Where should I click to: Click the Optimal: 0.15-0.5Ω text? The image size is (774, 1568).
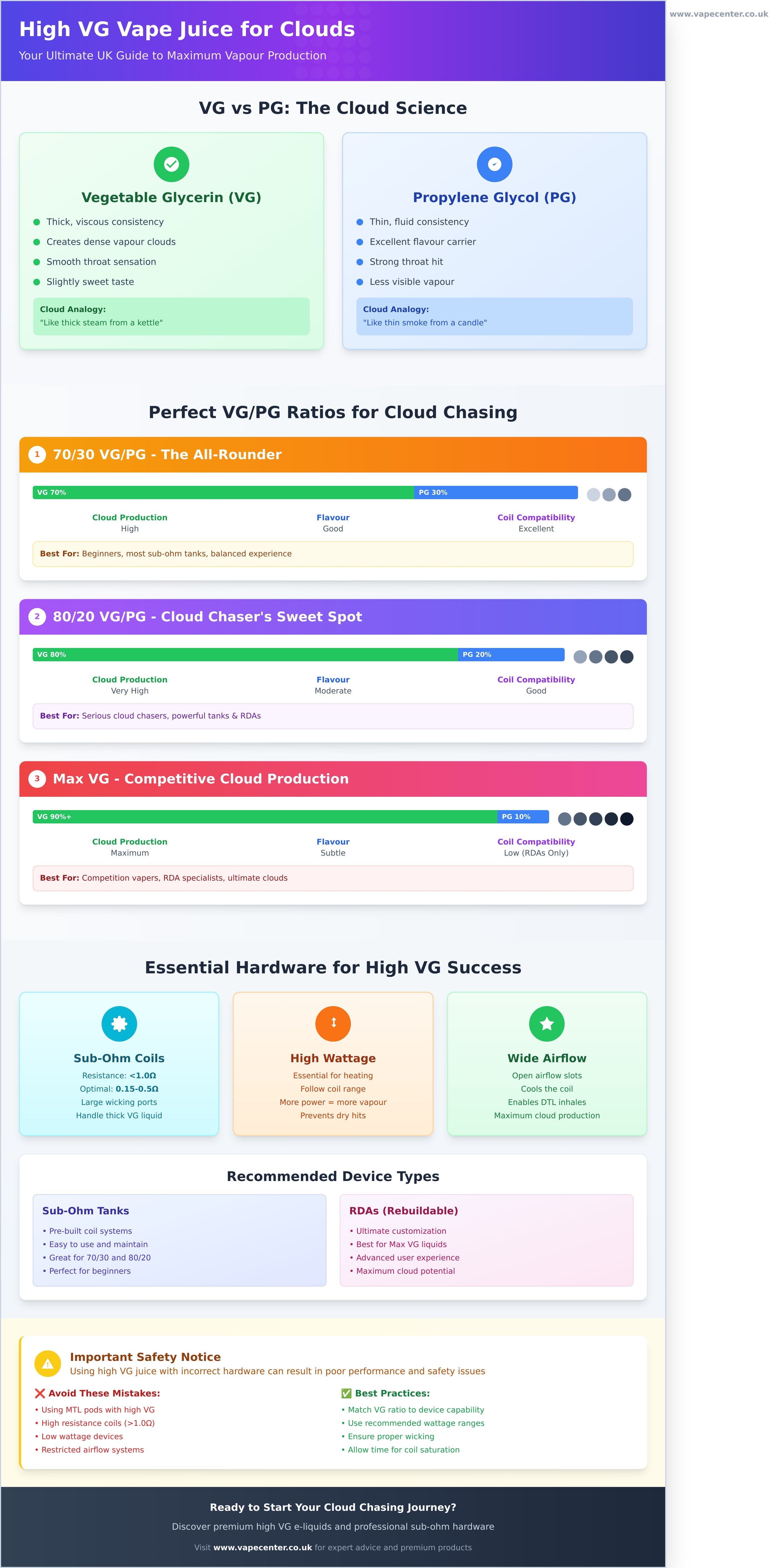(x=119, y=1089)
